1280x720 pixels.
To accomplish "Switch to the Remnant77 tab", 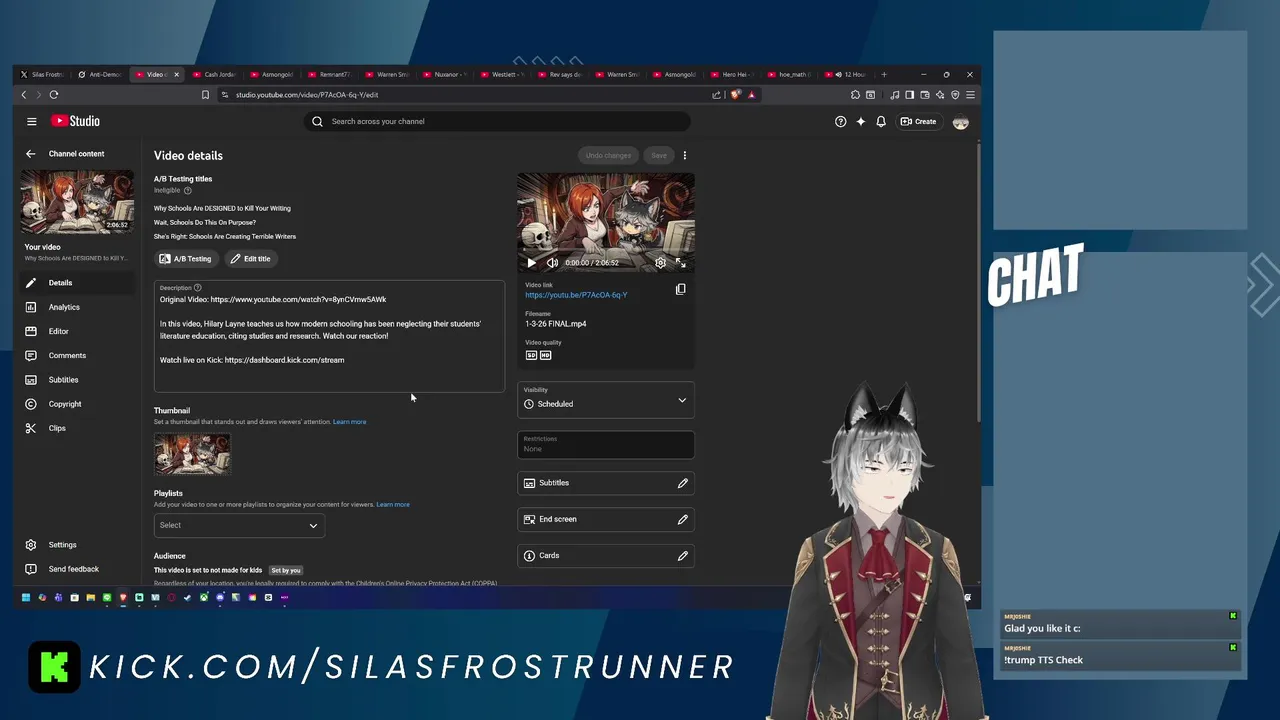I will 330,74.
